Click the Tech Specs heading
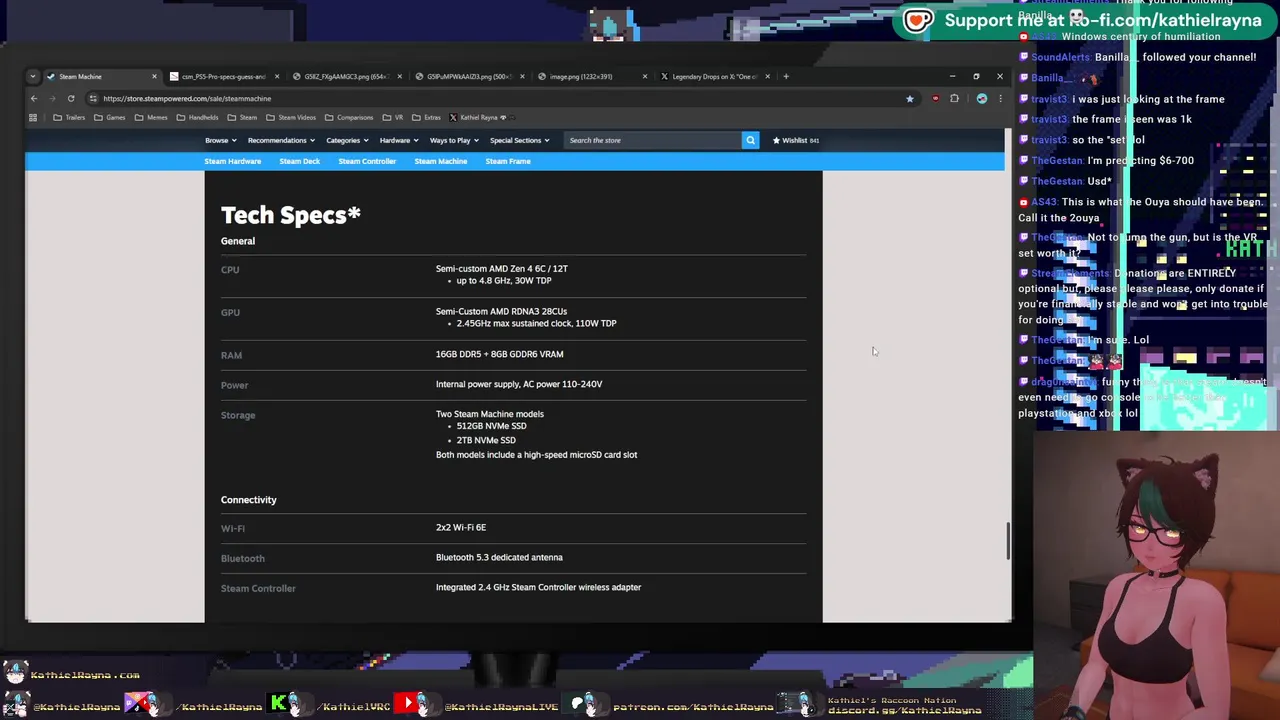This screenshot has width=1280, height=720. [x=290, y=214]
